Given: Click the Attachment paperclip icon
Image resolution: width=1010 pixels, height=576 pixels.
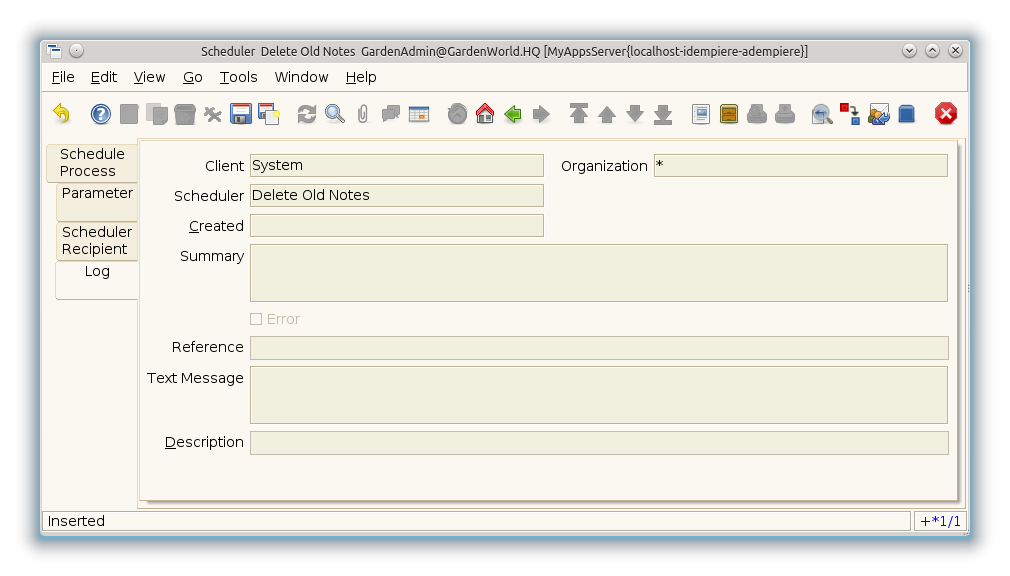Looking at the screenshot, I should pos(363,114).
